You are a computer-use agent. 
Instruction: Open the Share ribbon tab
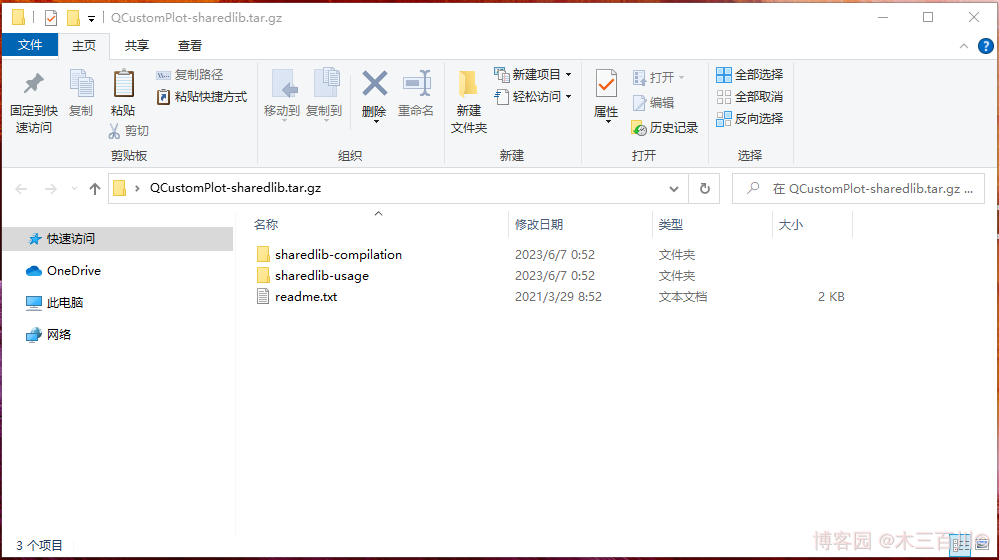[137, 45]
